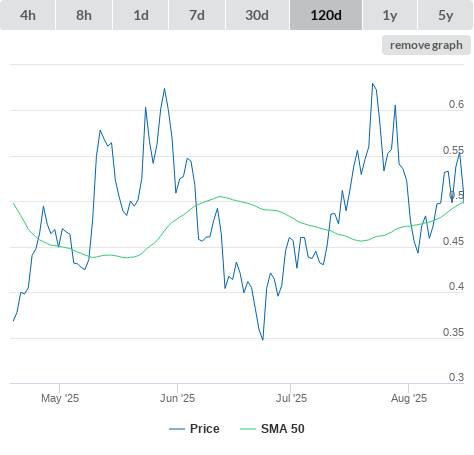Click the remove graph button
This screenshot has height=455, width=474.
[x=426, y=45]
